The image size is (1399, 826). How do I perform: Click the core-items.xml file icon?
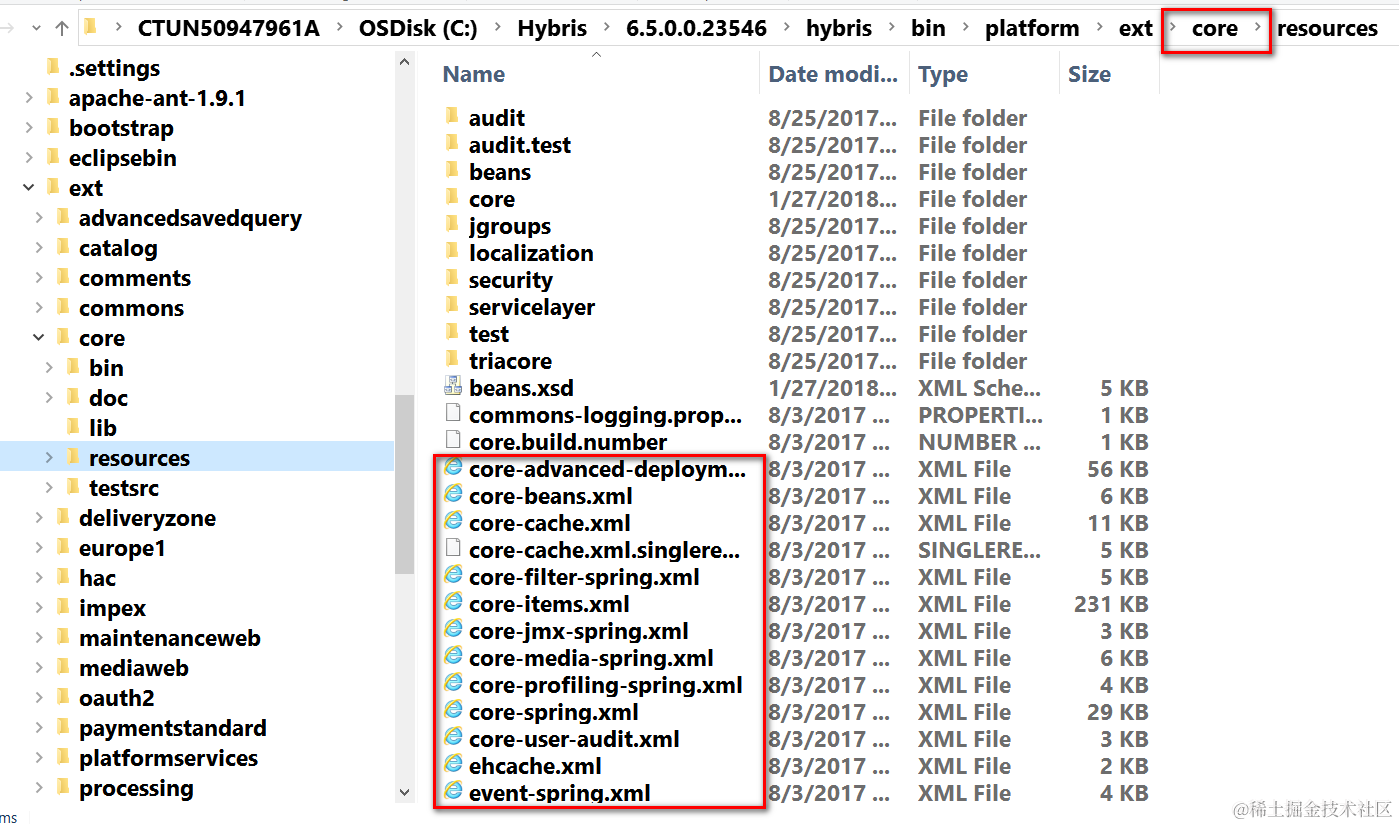pos(453,603)
